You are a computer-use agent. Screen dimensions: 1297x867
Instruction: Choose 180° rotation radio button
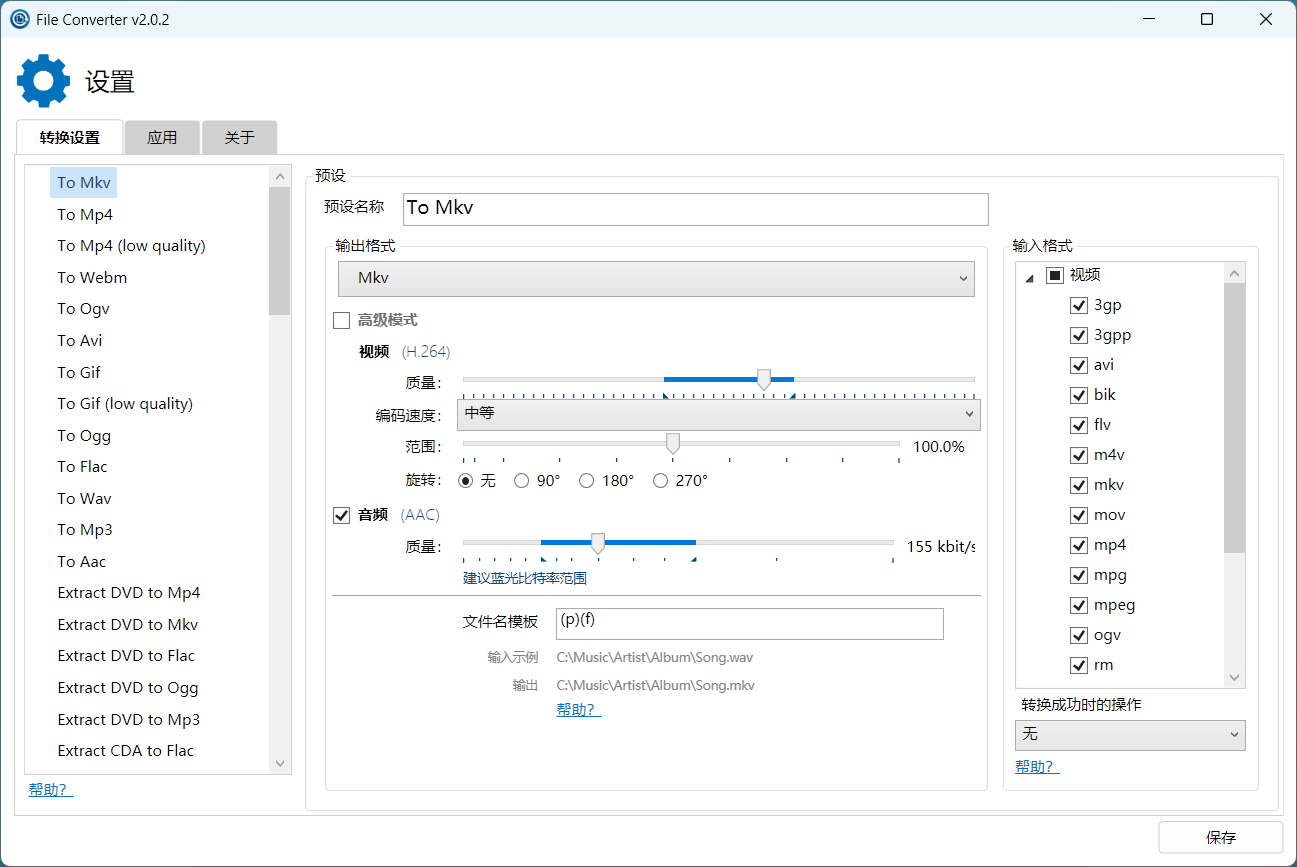tap(587, 481)
